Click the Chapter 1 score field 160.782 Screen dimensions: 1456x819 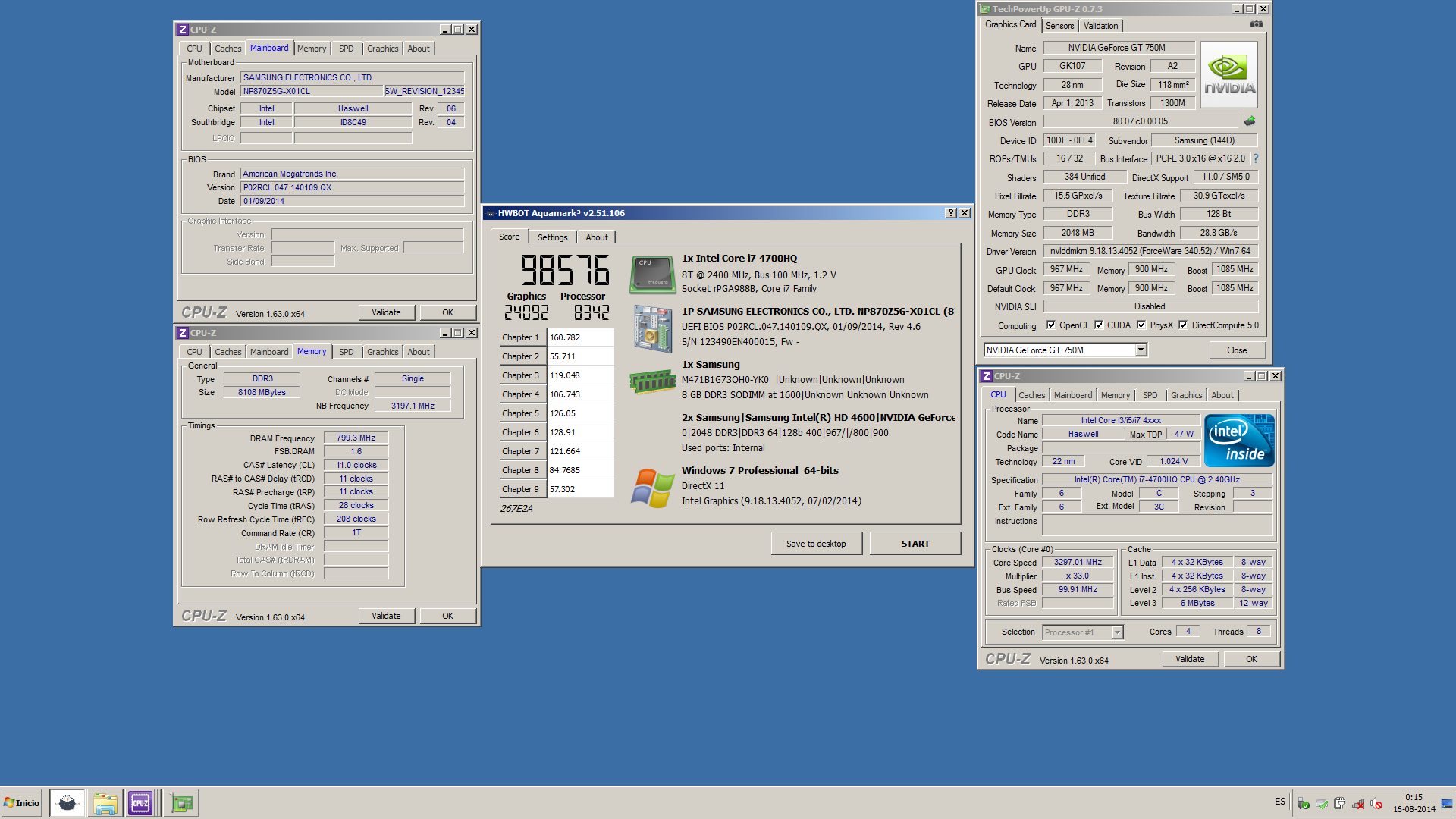click(x=579, y=337)
